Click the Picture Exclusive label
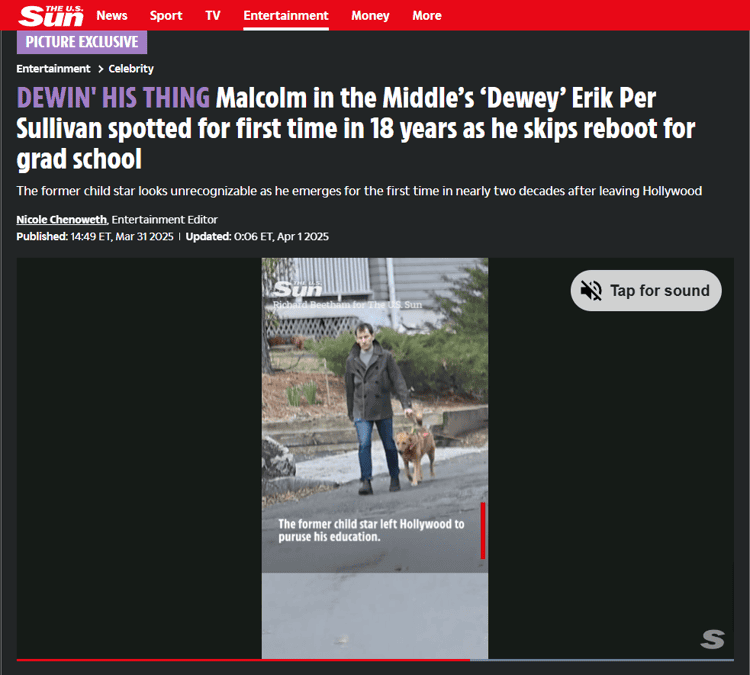Screen dimensions: 750x675 click(x=82, y=42)
